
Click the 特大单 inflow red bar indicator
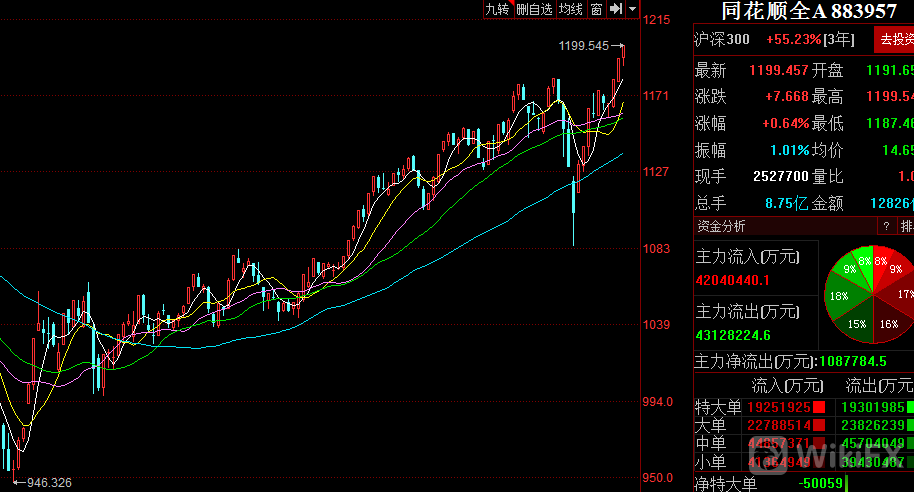(x=819, y=407)
